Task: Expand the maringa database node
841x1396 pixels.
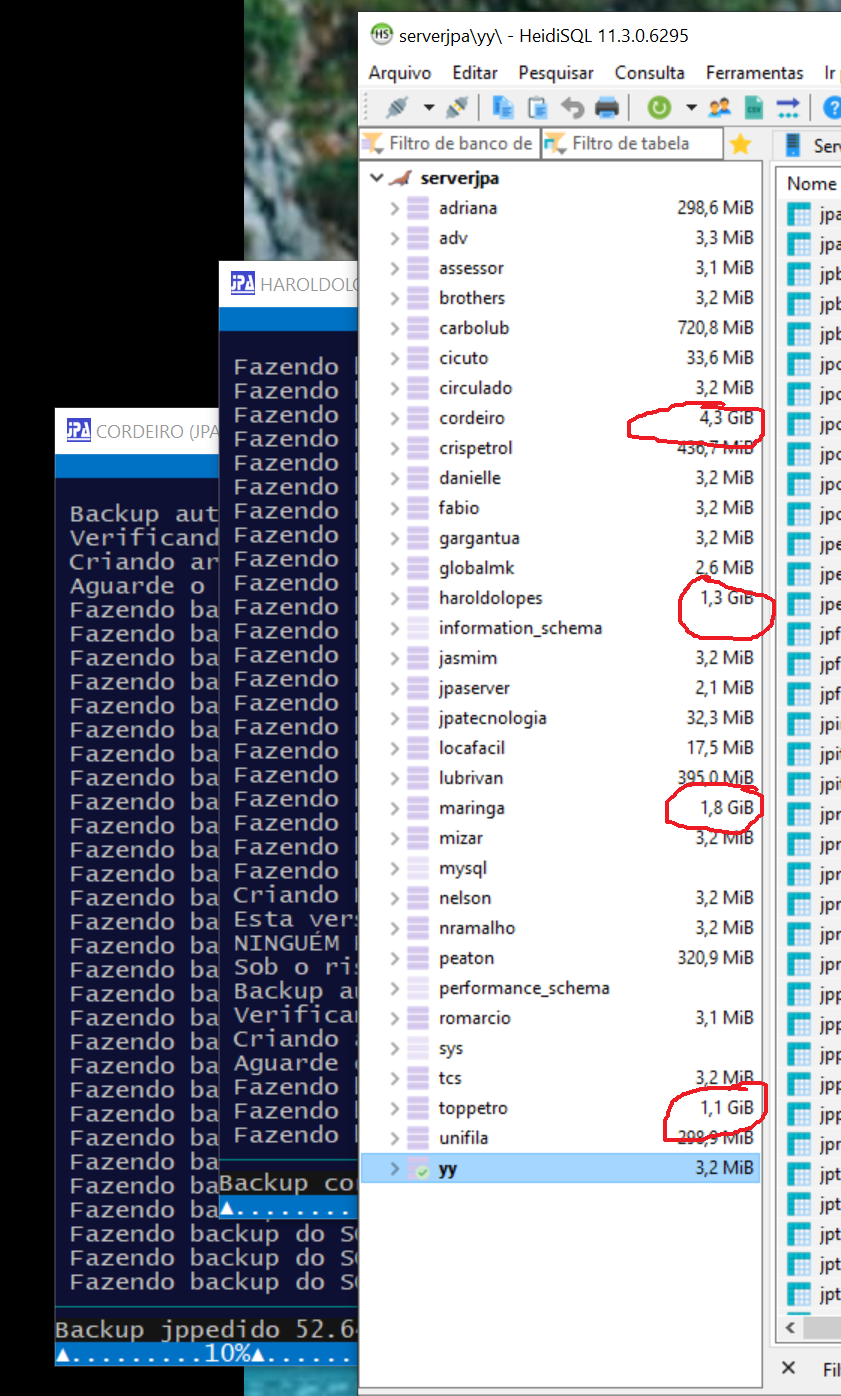Action: click(x=395, y=808)
